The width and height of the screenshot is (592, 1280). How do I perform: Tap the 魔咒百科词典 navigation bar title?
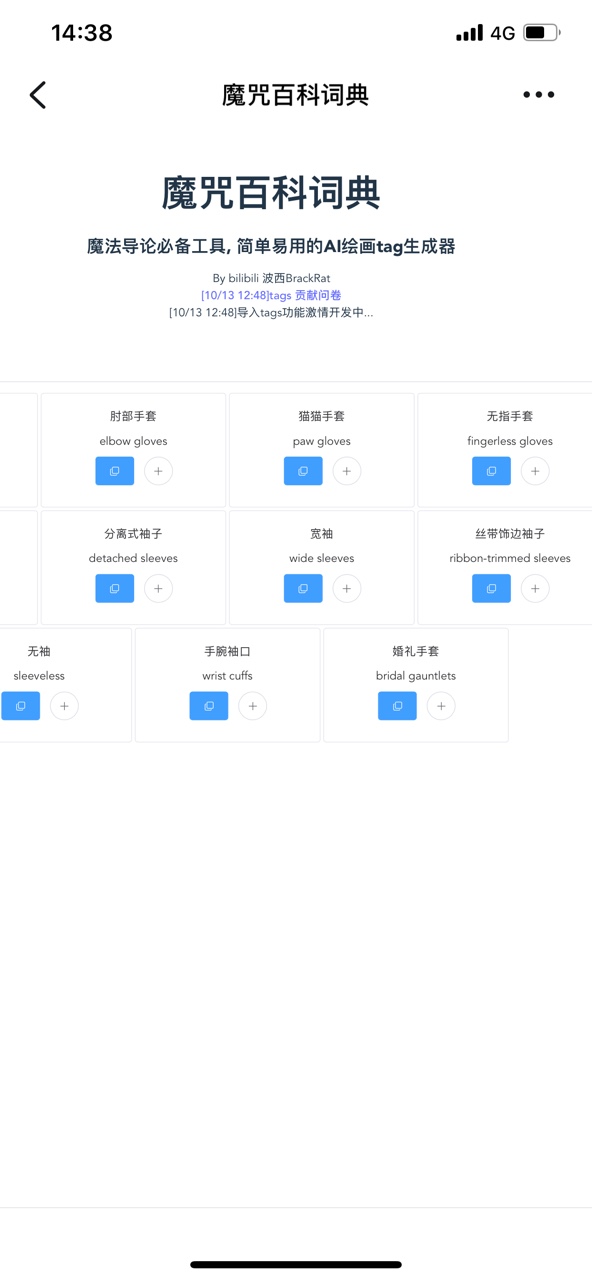296,95
